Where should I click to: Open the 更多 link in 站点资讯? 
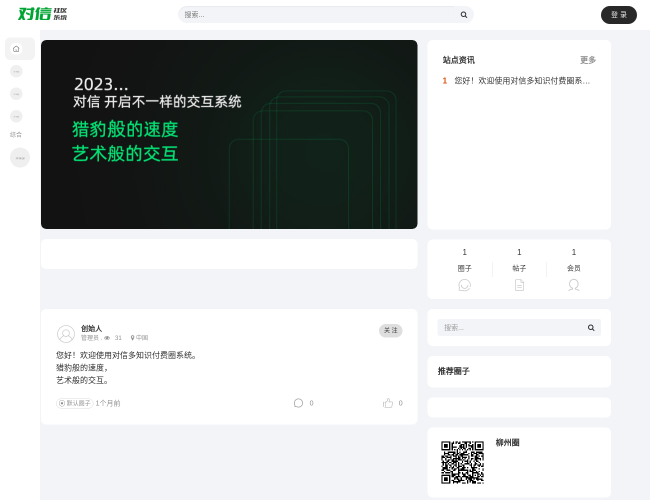588,60
